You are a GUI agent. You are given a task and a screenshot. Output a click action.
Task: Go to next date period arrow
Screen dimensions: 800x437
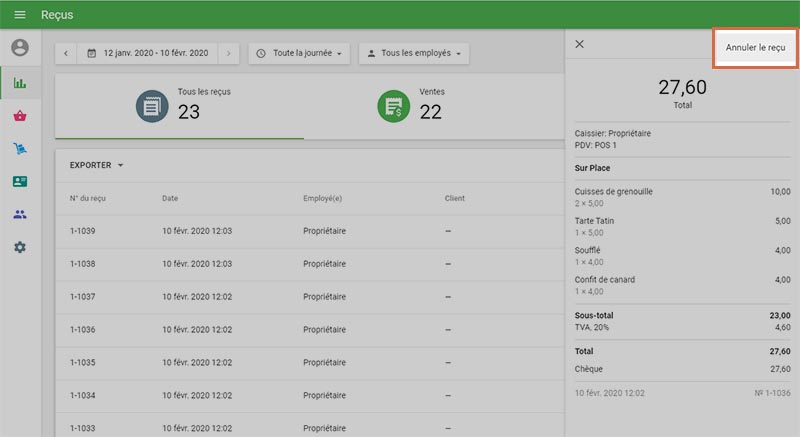(x=229, y=53)
